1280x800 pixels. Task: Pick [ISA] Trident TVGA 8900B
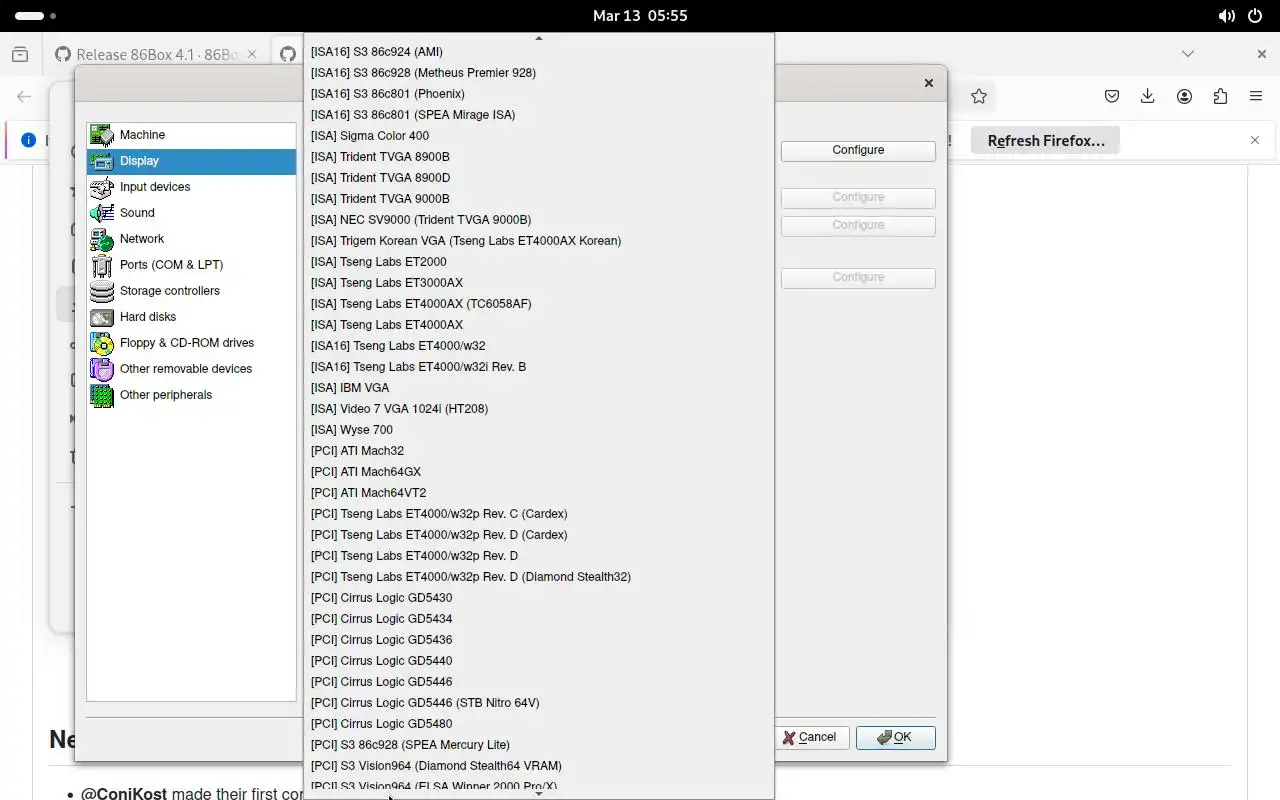point(539,157)
